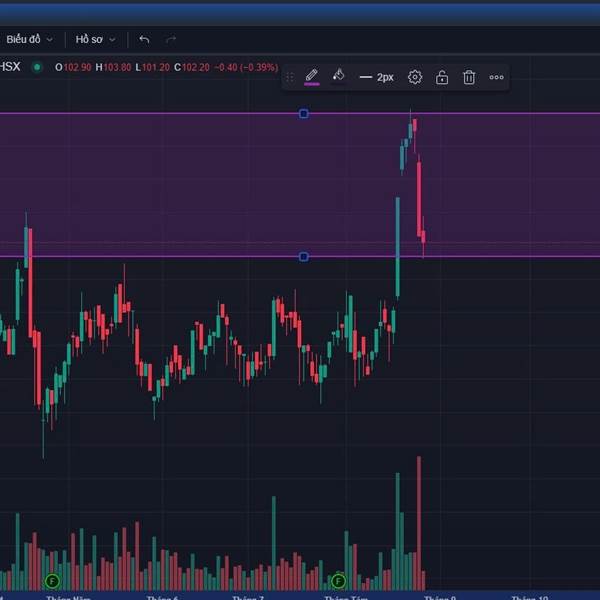Open the more options three-dot menu

[496, 77]
